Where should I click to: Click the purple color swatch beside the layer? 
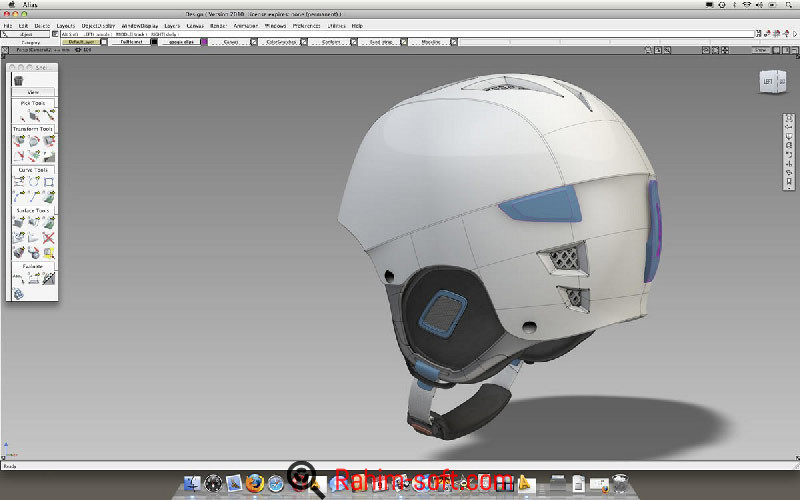(x=204, y=42)
